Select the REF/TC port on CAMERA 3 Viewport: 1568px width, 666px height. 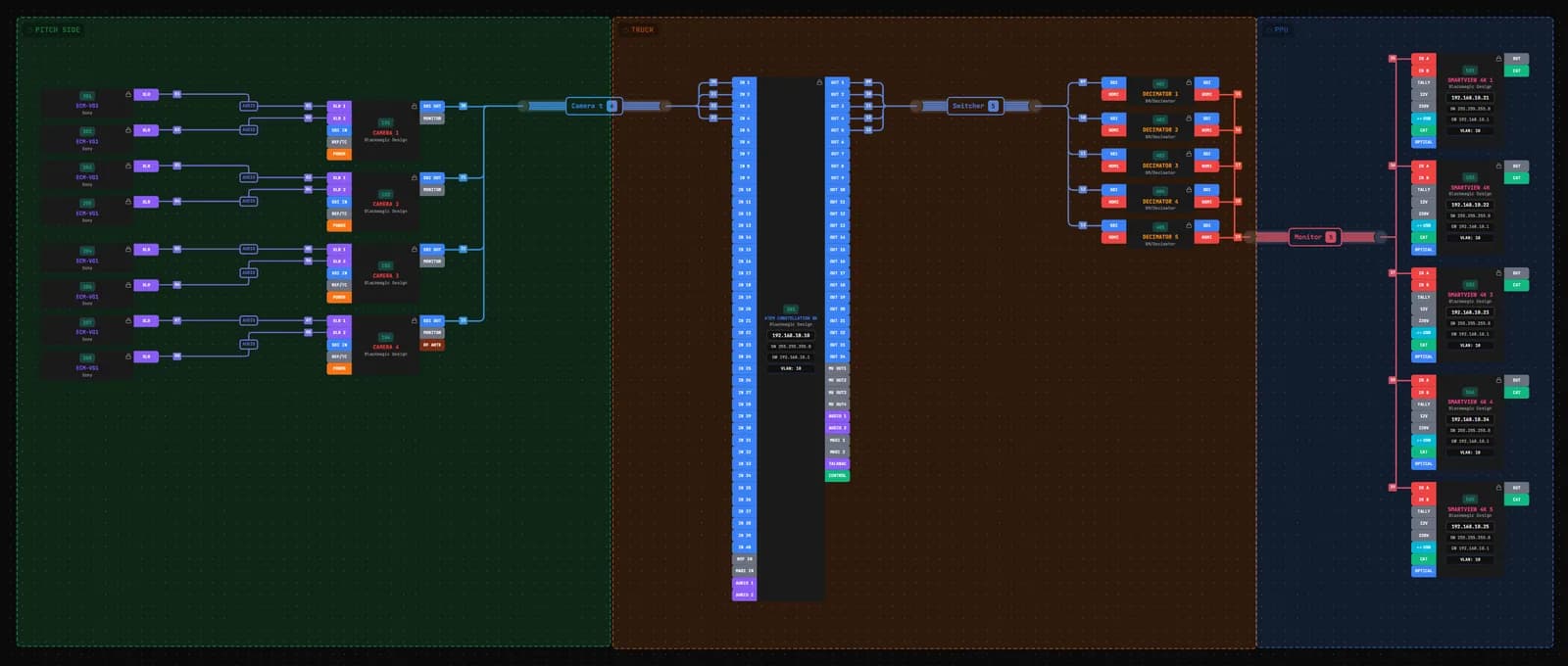point(339,285)
